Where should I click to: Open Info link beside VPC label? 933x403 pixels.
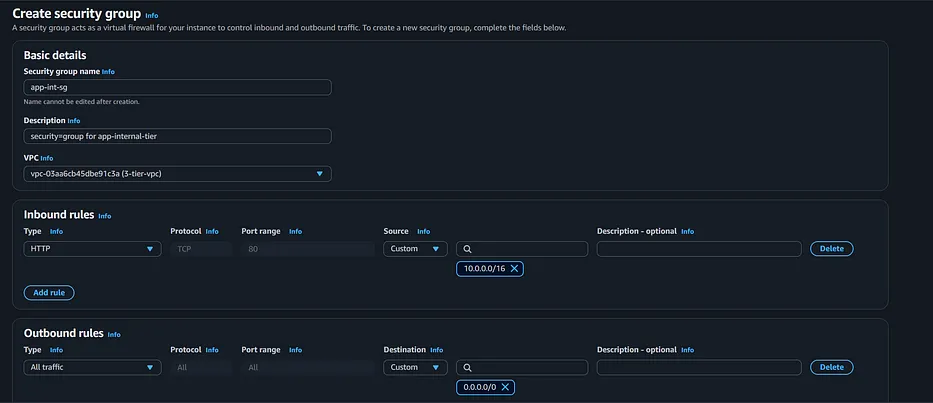(x=46, y=158)
